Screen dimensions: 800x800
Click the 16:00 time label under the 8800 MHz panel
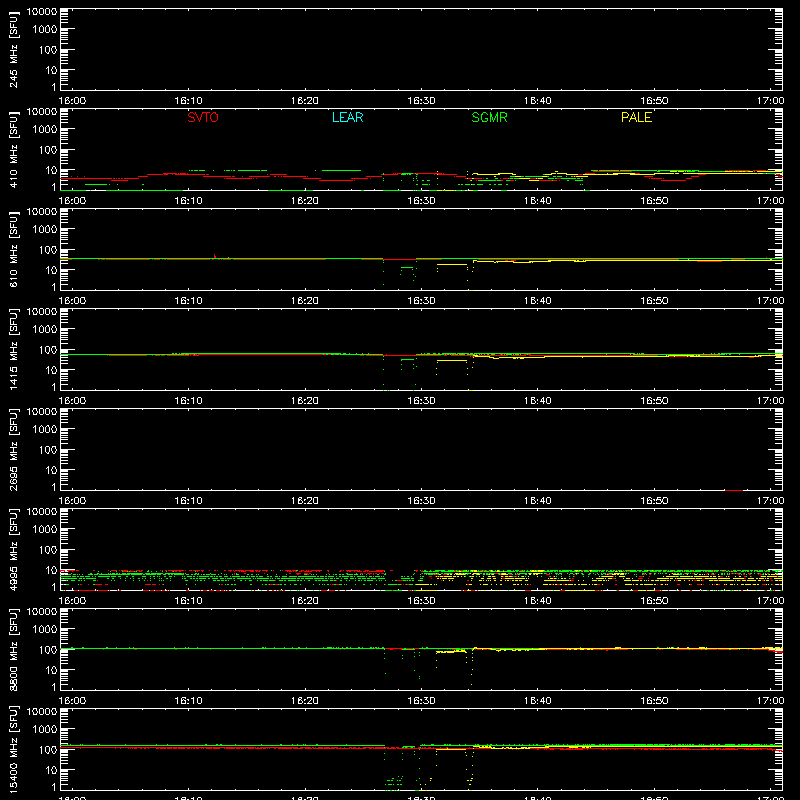[72, 701]
